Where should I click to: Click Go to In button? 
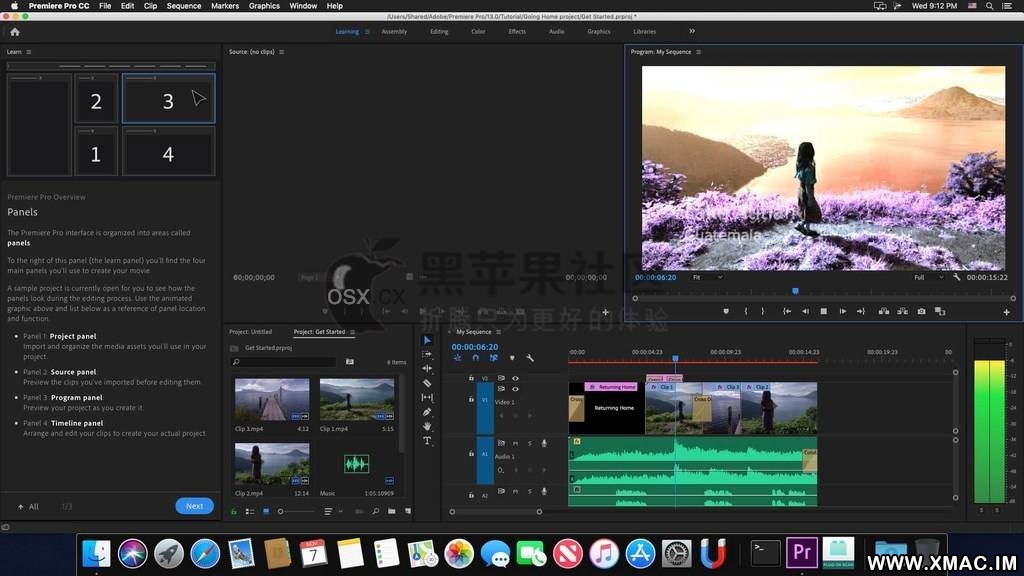pyautogui.click(x=787, y=312)
